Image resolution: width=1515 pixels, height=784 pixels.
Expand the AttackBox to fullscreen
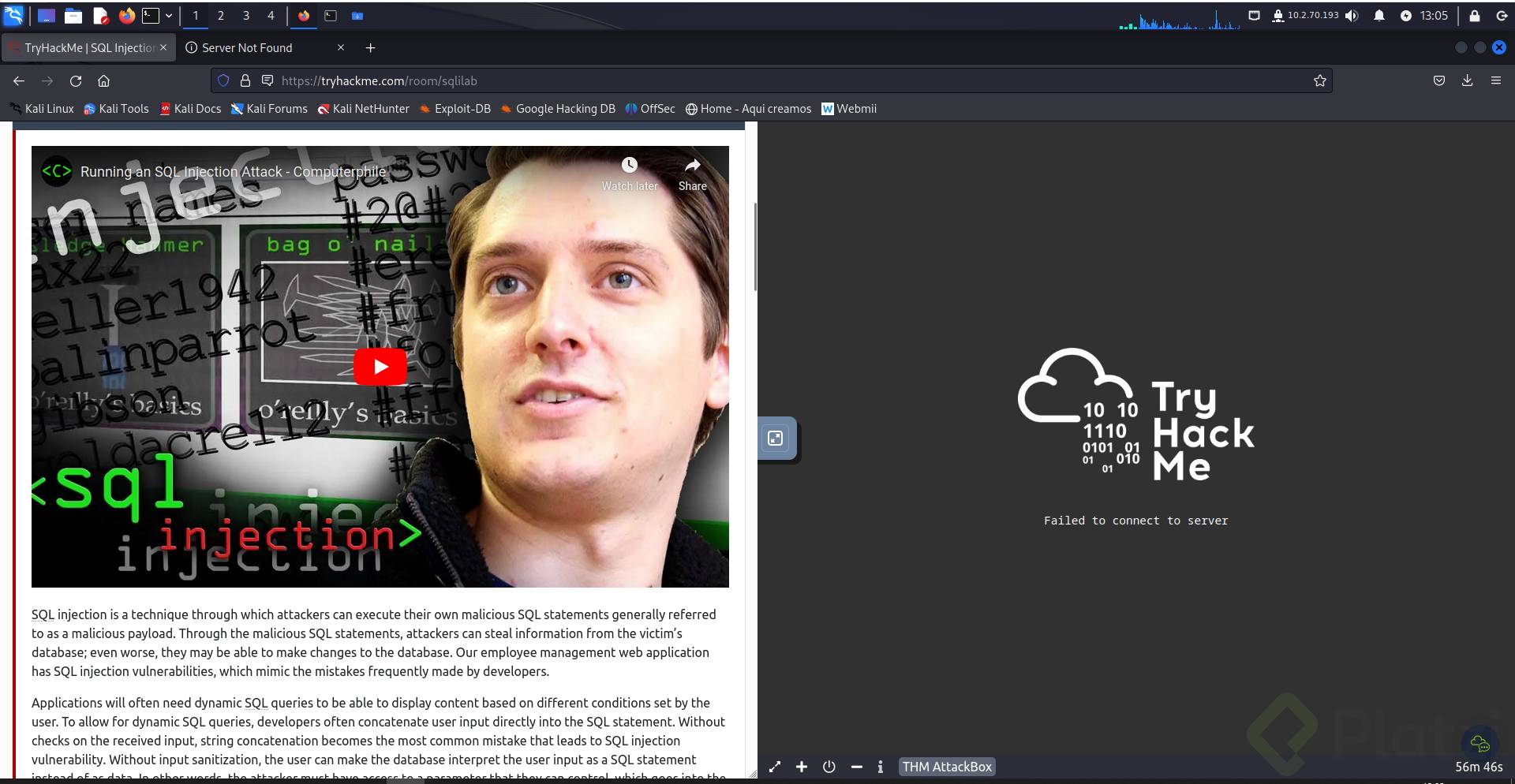775,767
